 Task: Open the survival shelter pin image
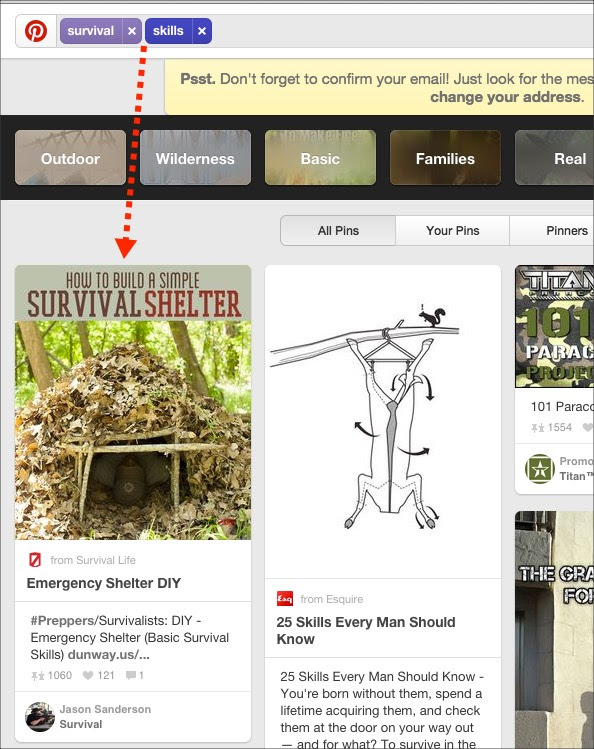(133, 402)
